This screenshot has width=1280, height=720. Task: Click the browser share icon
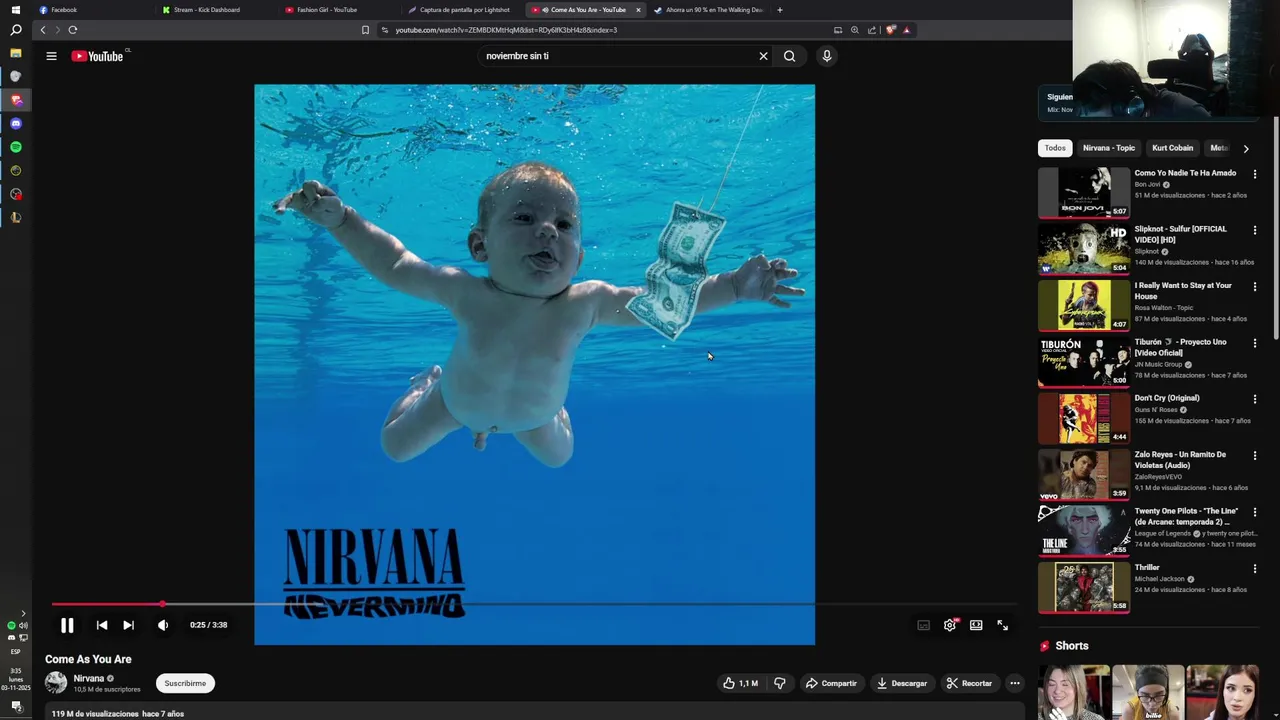click(x=872, y=30)
